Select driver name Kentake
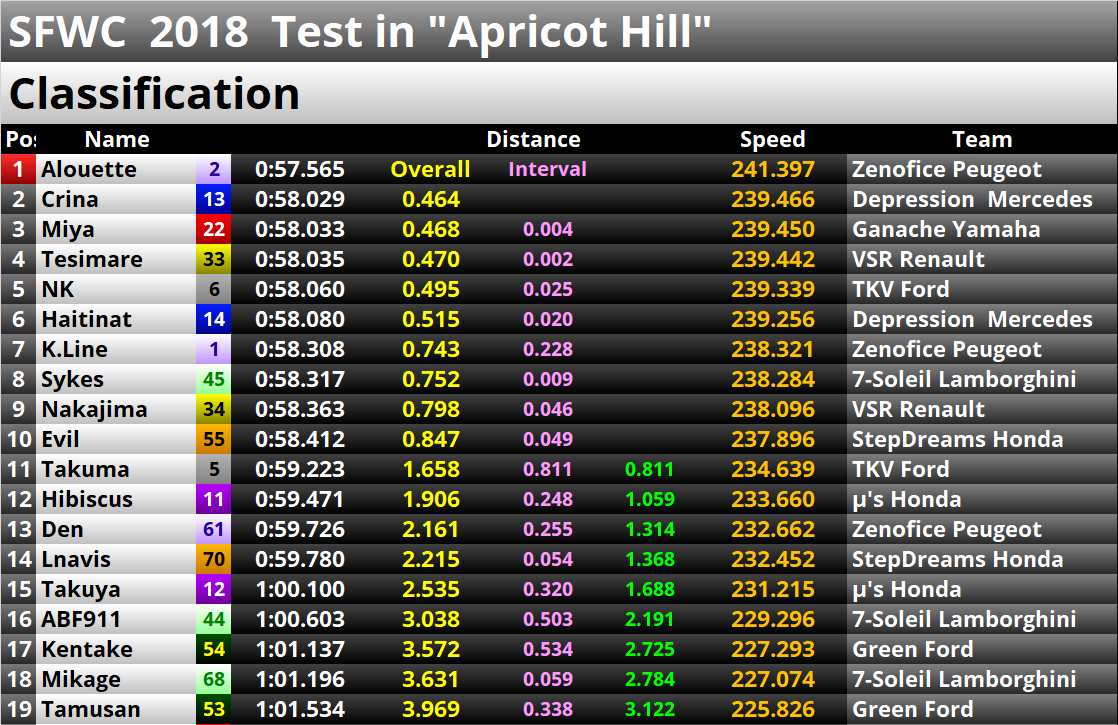The height and width of the screenshot is (725, 1118). (87, 649)
